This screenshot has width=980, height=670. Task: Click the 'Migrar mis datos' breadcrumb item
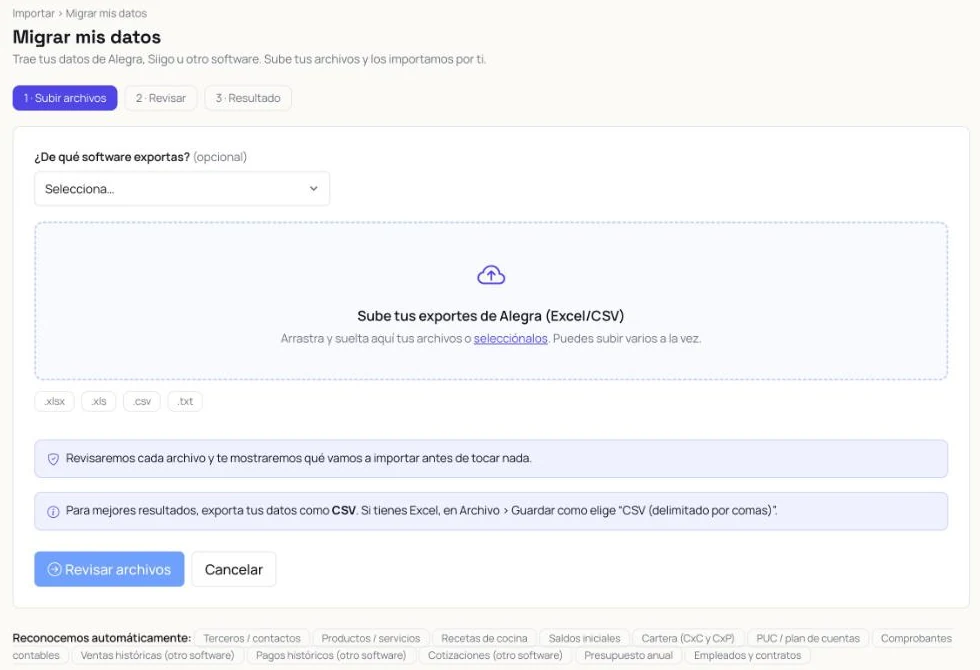click(x=106, y=13)
